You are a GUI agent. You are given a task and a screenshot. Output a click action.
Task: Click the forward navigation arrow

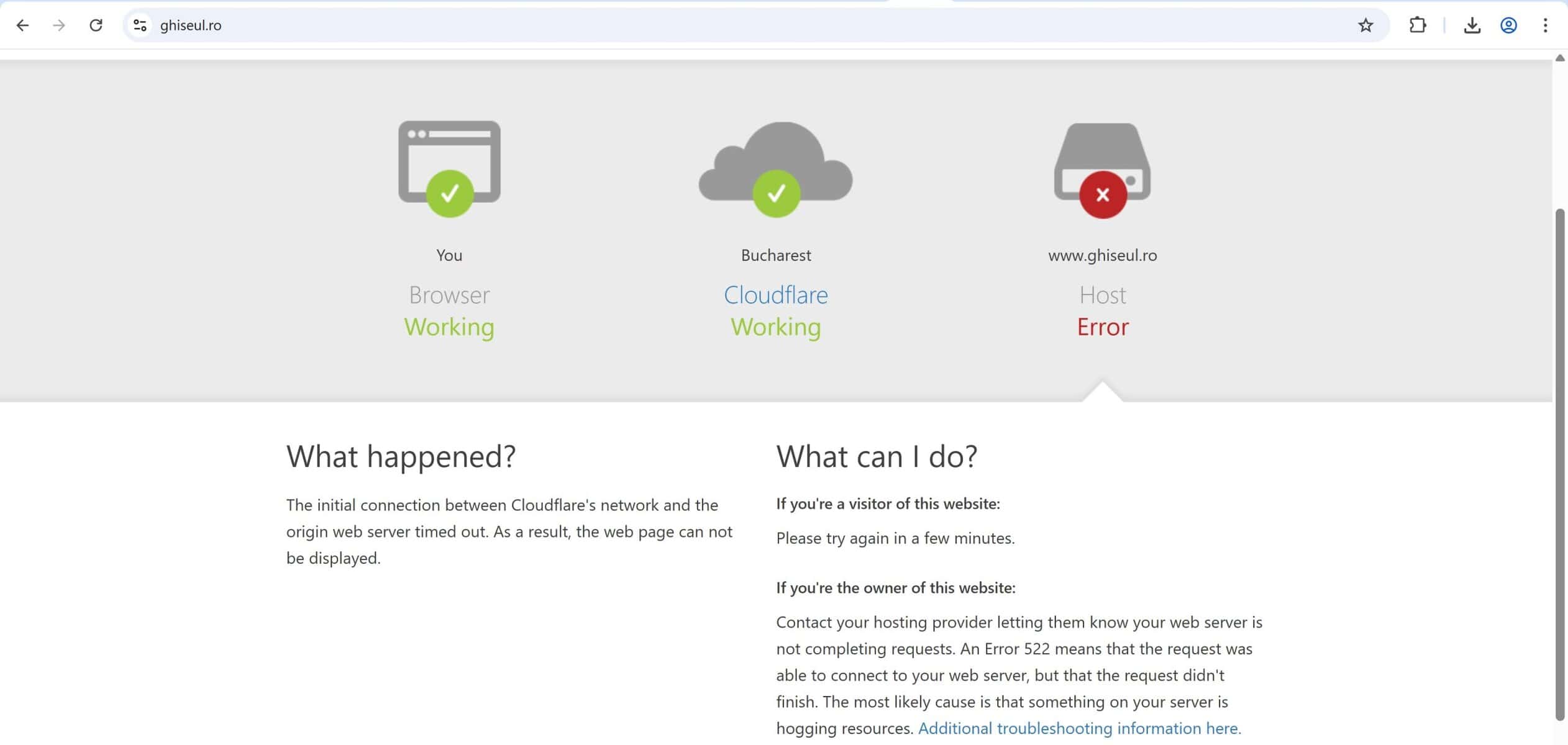[x=59, y=25]
